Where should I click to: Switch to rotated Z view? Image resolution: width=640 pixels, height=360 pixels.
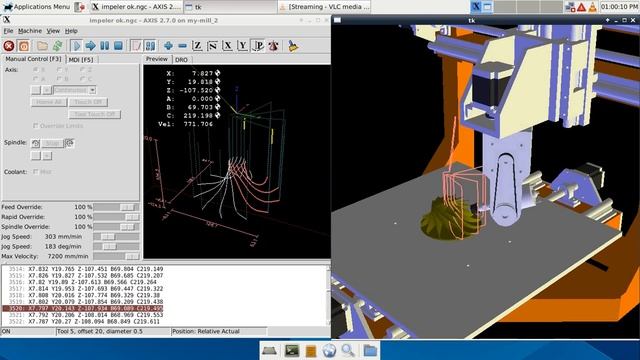click(212, 46)
